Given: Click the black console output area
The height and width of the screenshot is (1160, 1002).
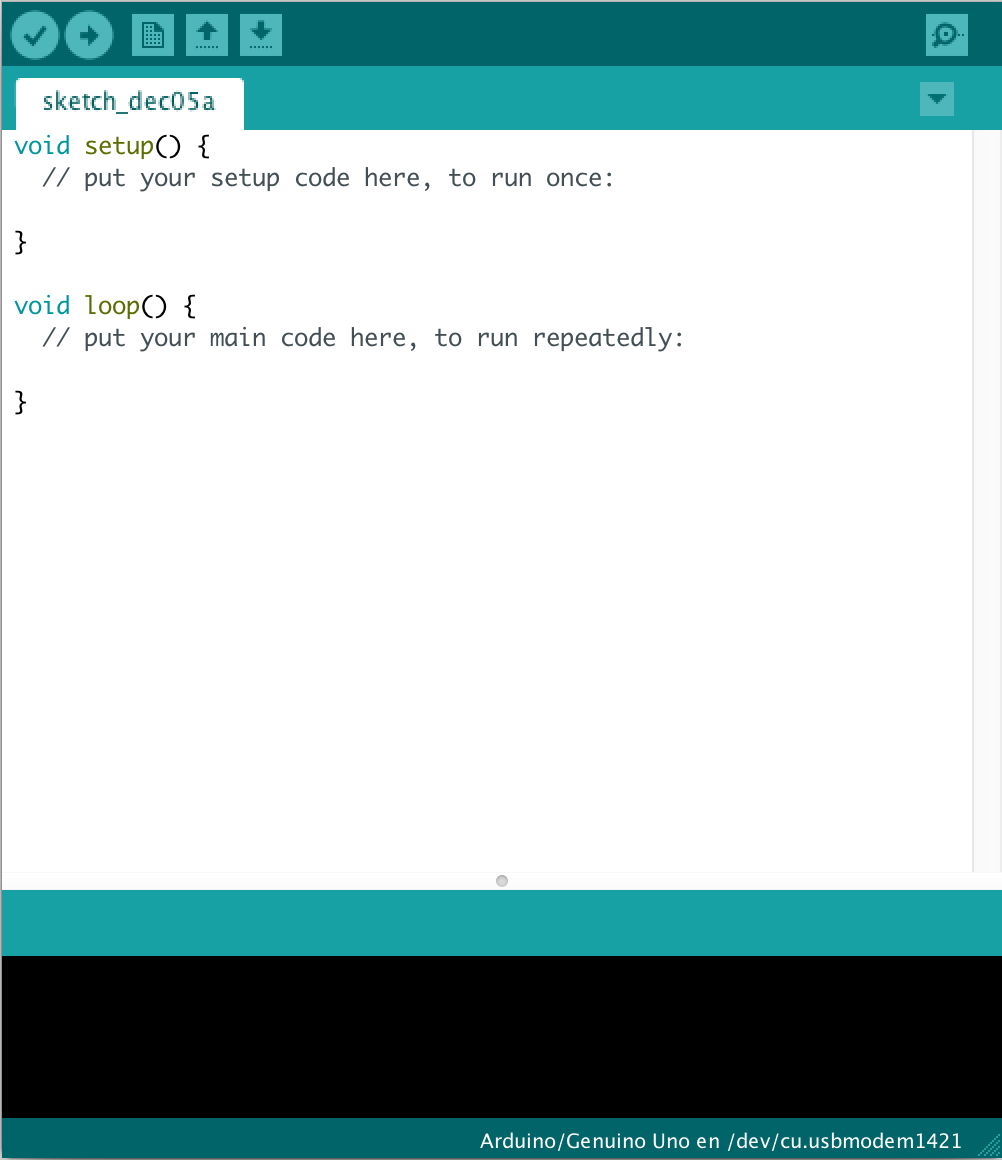Looking at the screenshot, I should coord(501,1036).
